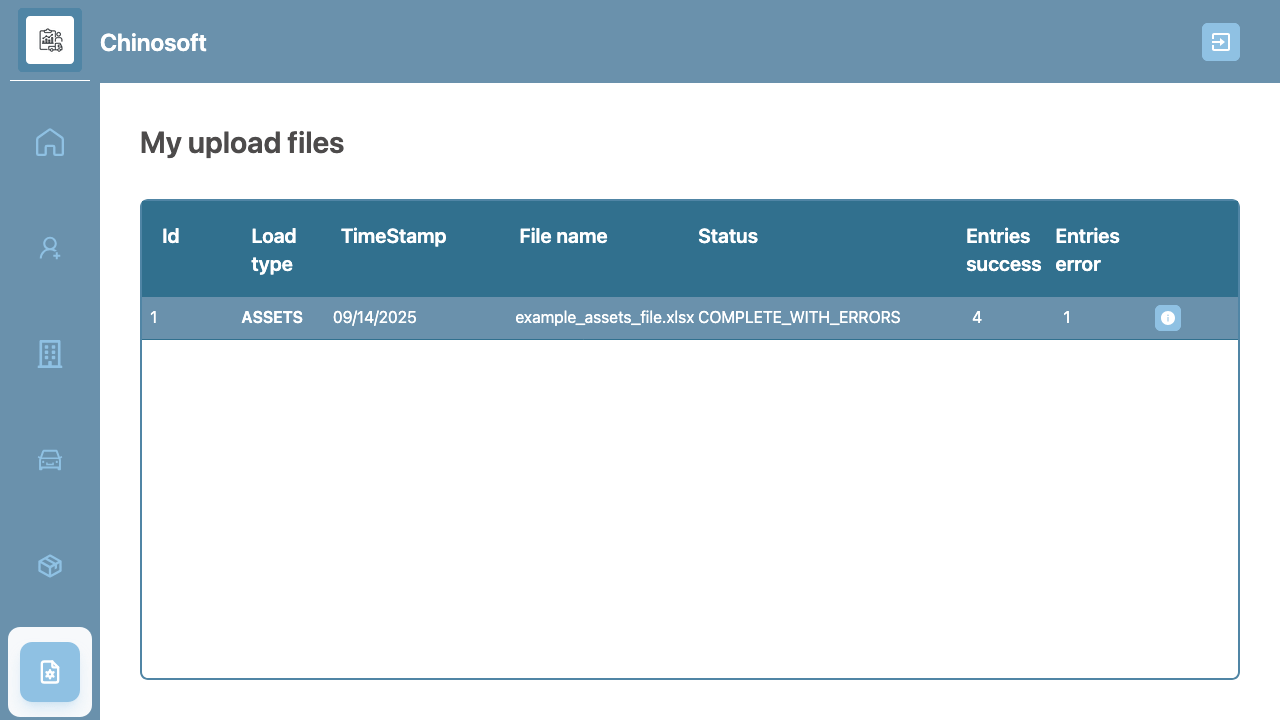
Task: Open the info button on the upload row
Action: pos(1168,318)
